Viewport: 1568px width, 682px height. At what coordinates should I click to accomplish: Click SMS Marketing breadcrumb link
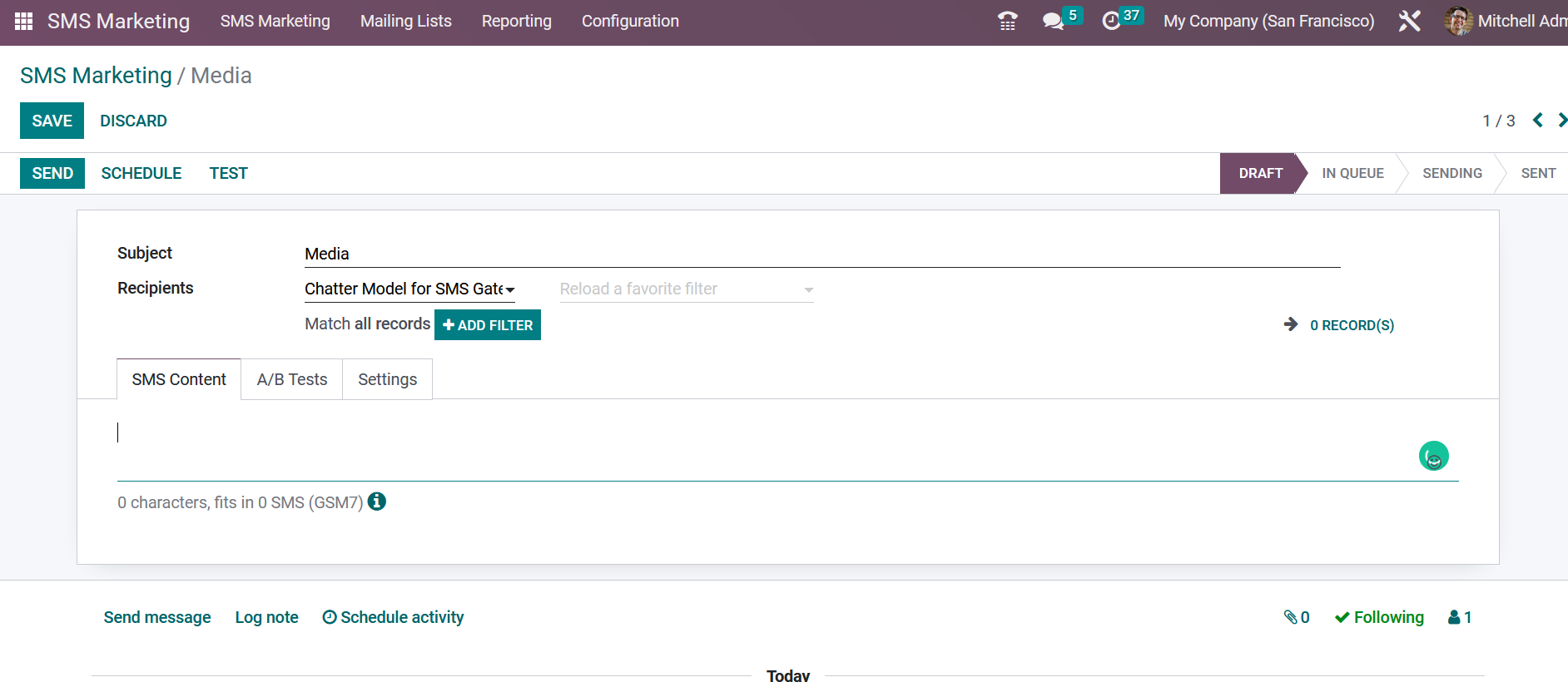click(96, 76)
